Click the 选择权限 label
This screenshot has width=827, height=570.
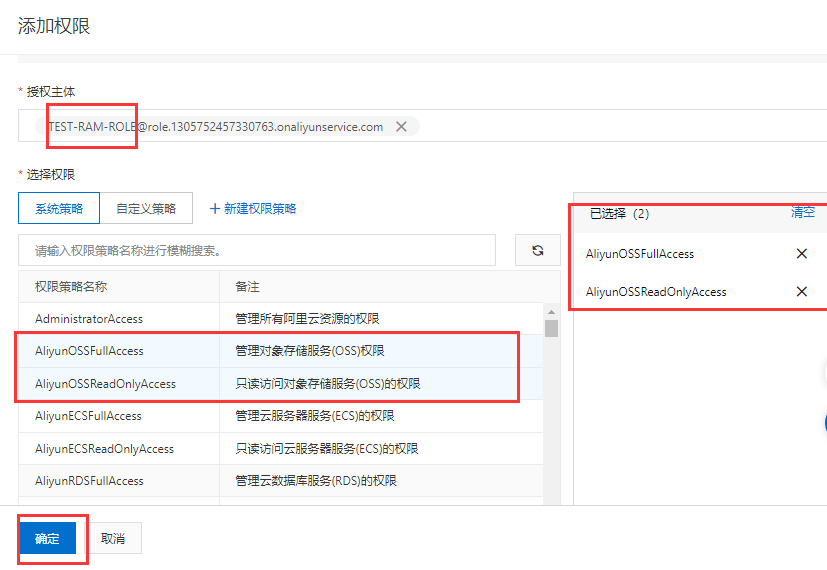(51, 174)
